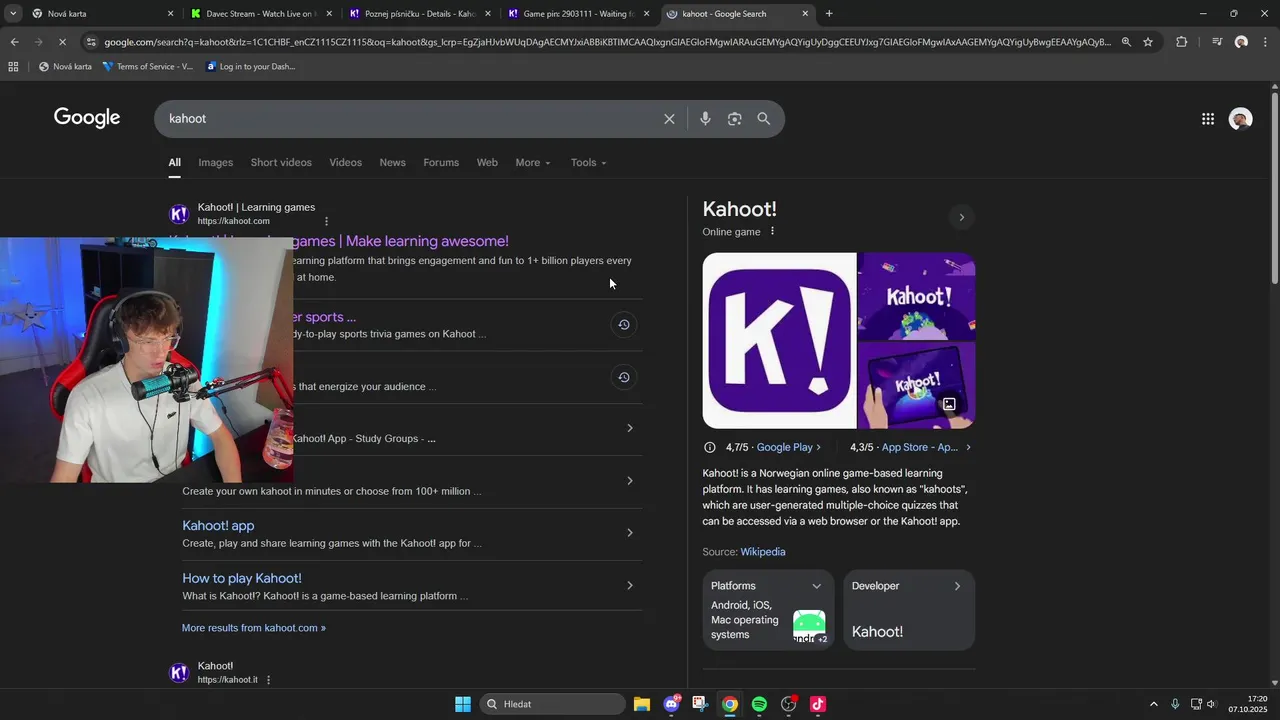Expand the Kahoot! knowledge panel arrow

tap(962, 217)
